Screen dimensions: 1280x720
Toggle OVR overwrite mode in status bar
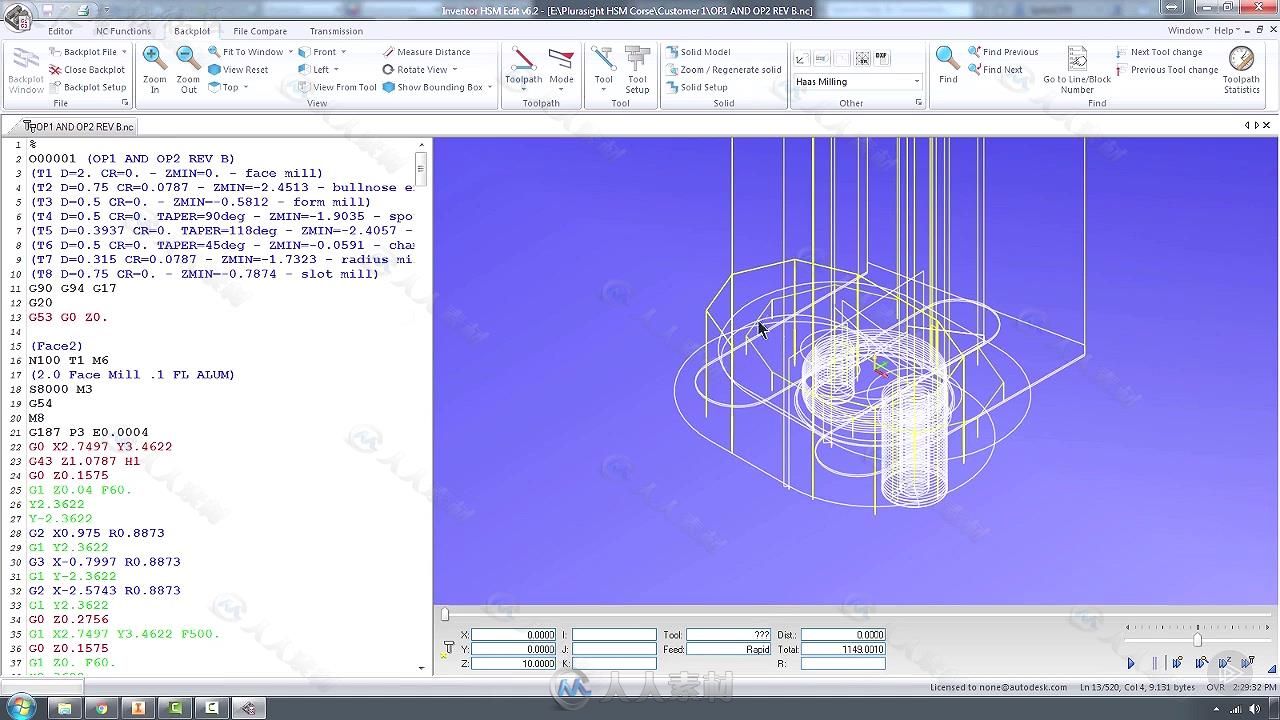pos(1215,687)
